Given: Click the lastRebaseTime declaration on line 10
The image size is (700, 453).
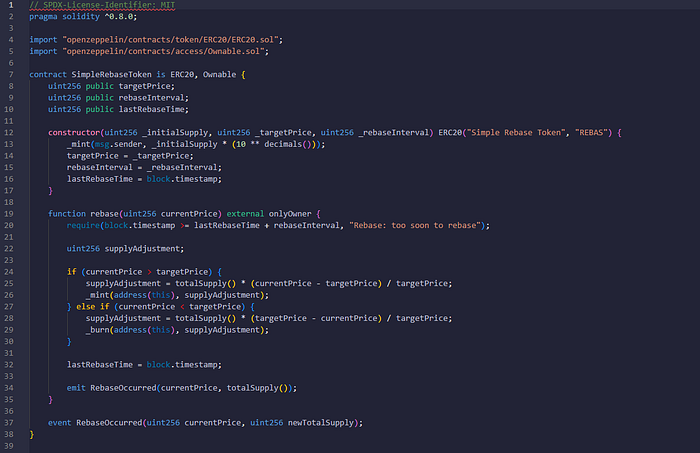Looking at the screenshot, I should (x=118, y=109).
